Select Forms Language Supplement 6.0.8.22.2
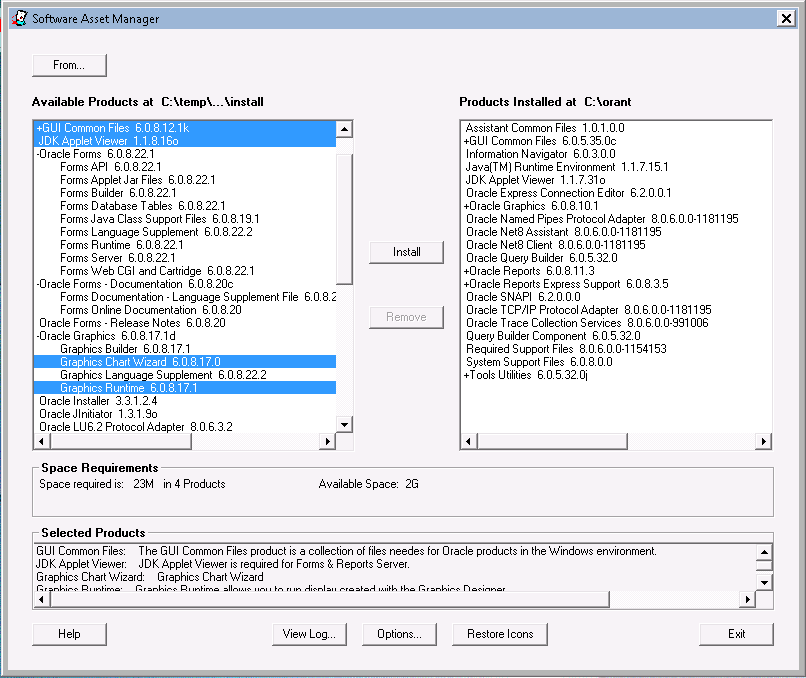806x678 pixels. [x=156, y=232]
